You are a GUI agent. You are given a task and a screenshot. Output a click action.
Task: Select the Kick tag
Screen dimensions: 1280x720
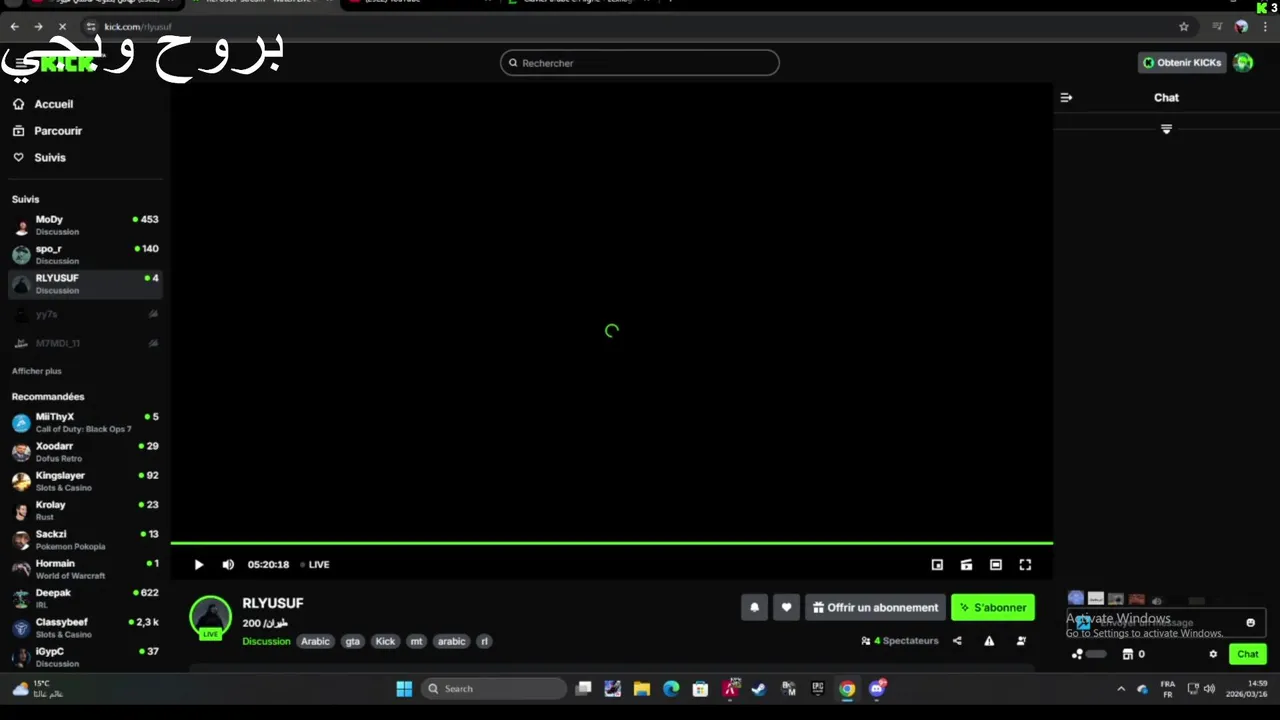[385, 642]
